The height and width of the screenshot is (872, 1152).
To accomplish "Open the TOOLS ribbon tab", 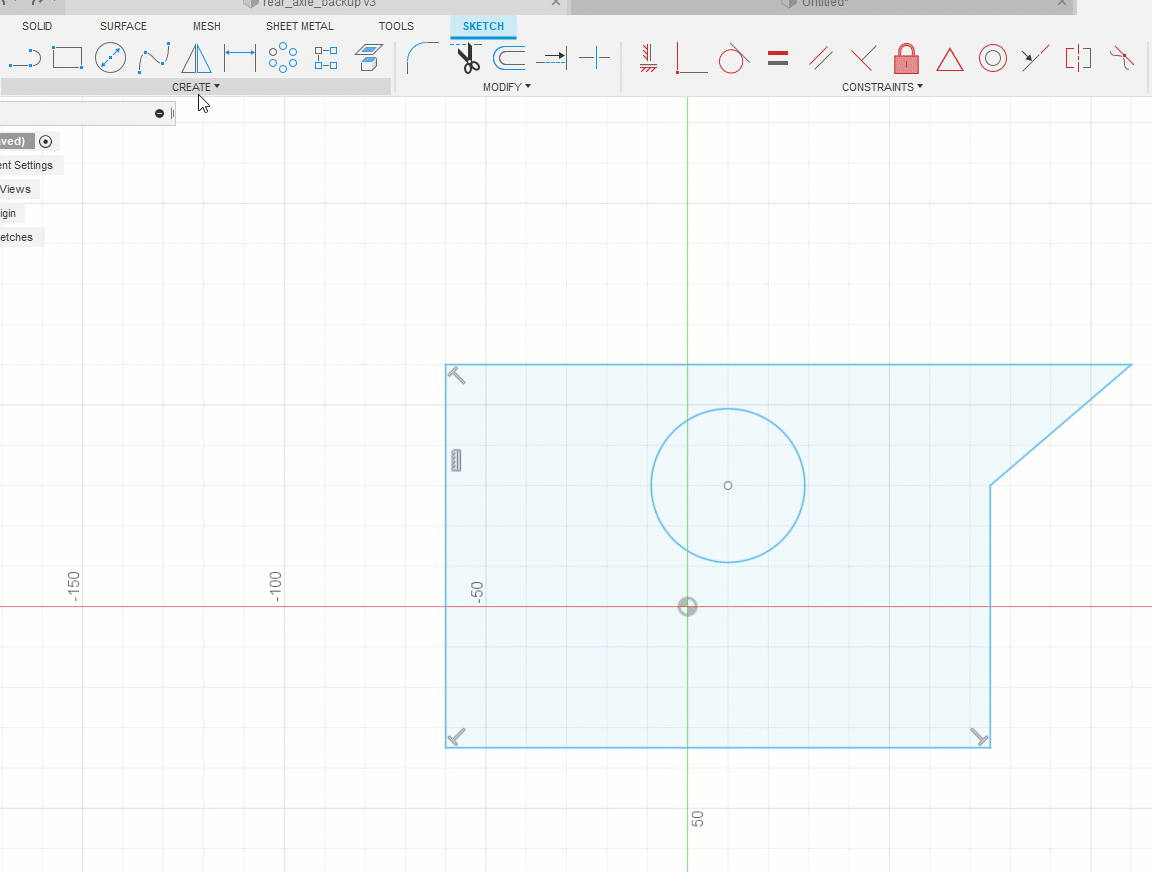I will point(396,26).
